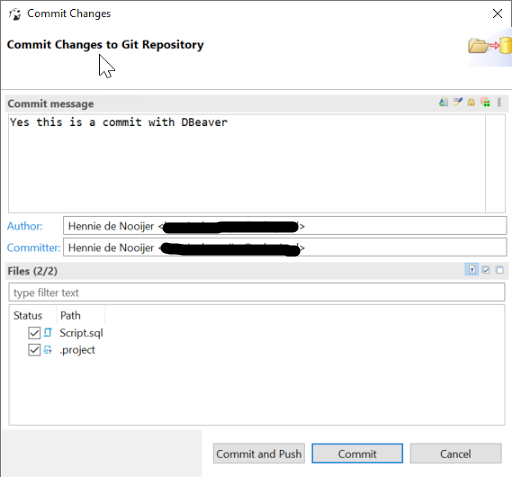Uncheck the Script.sql checkbox
The height and width of the screenshot is (477, 512).
pos(34,333)
